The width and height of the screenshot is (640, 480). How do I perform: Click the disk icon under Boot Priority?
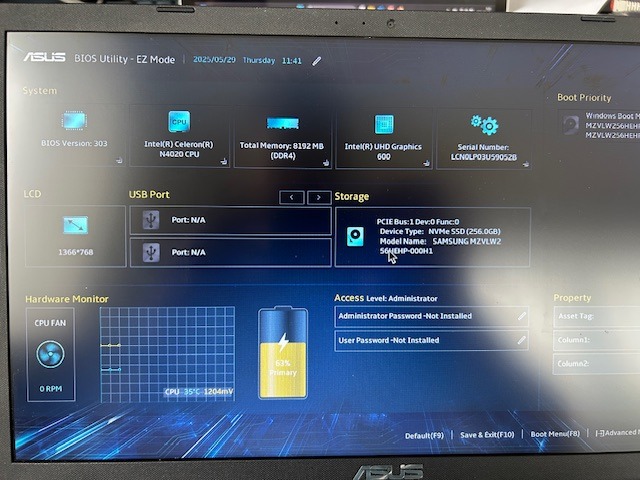[x=571, y=124]
